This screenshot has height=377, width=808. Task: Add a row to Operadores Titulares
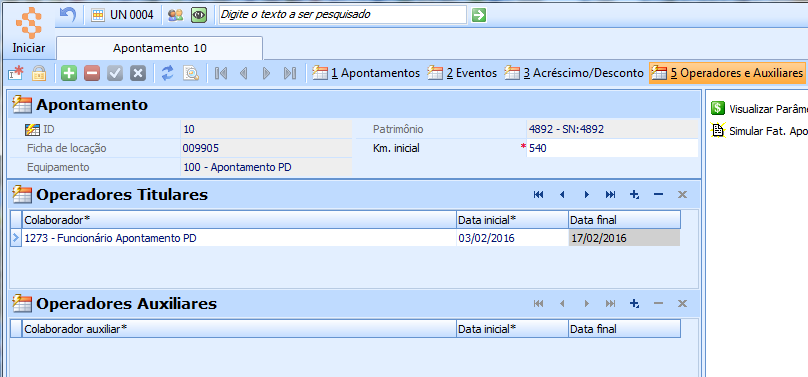634,194
